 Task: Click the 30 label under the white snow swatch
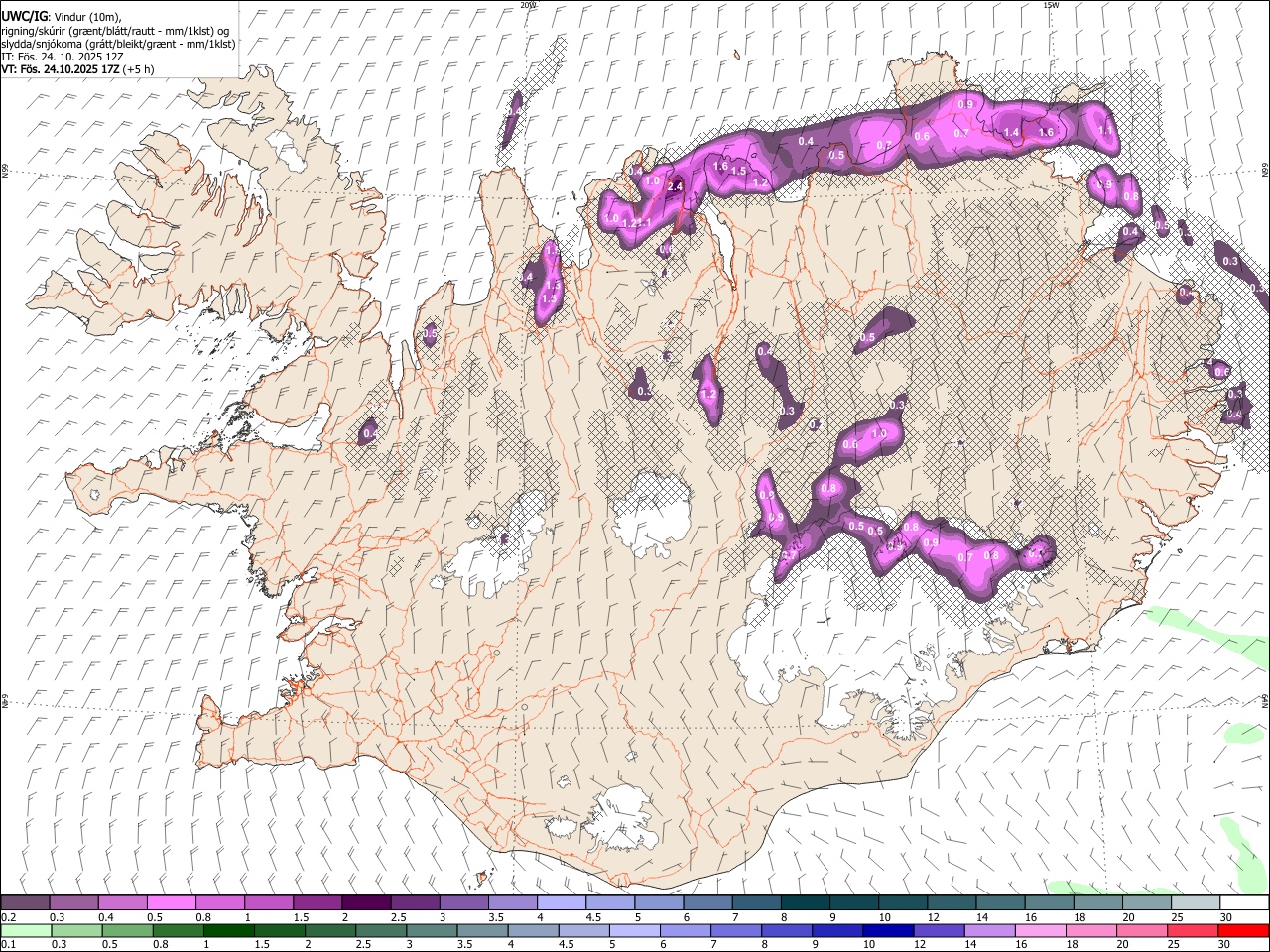point(1226,917)
